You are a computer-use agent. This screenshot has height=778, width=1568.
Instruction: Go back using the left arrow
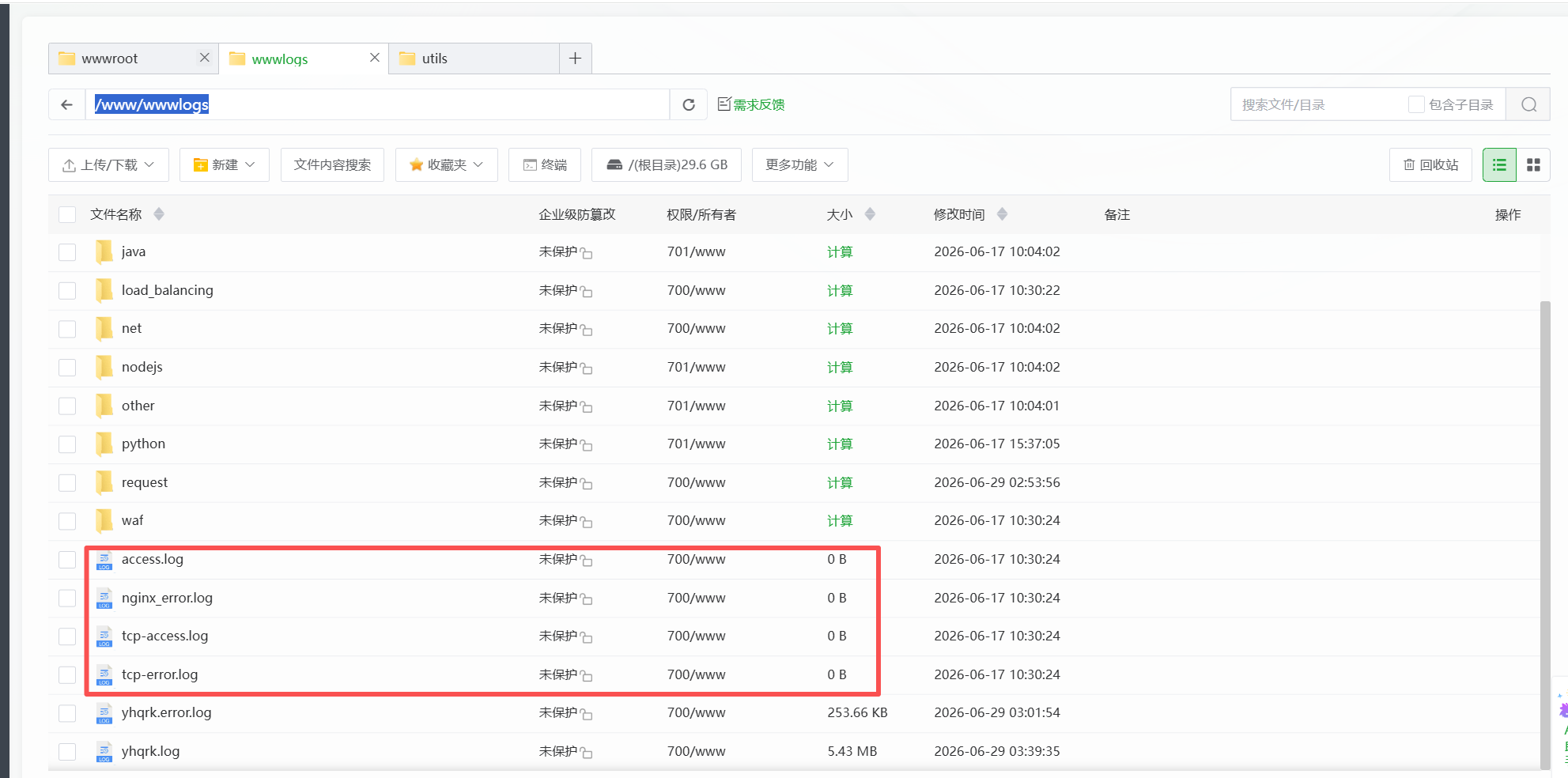(x=67, y=104)
